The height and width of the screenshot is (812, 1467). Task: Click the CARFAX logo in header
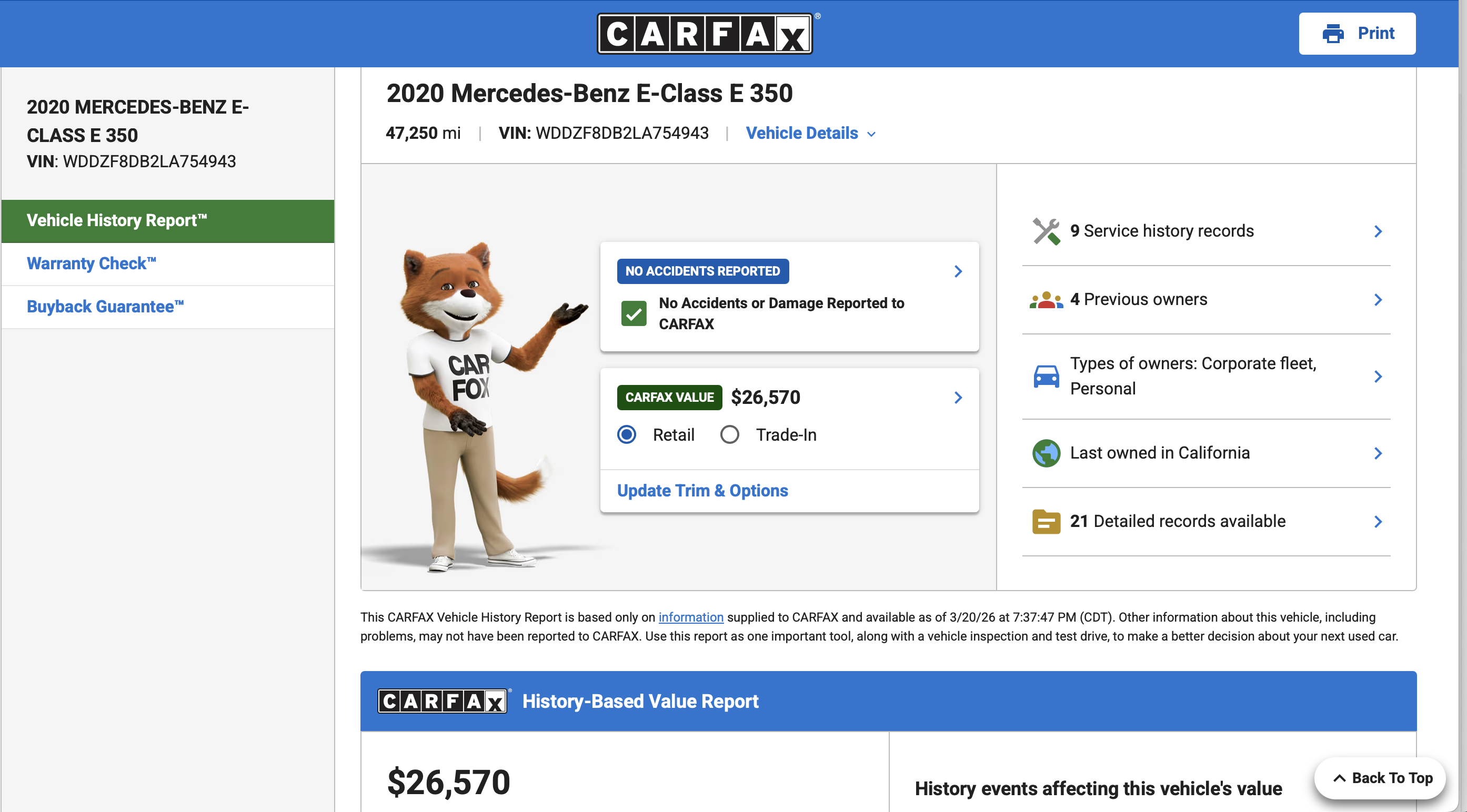(x=705, y=34)
